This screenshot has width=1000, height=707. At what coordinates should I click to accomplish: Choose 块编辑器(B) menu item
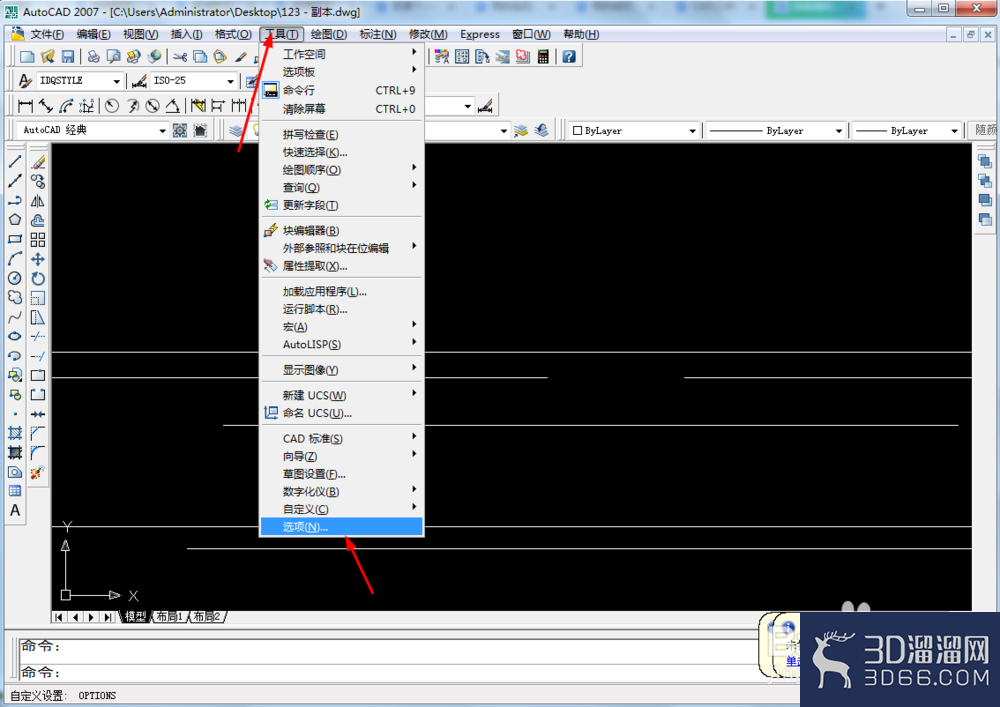[x=341, y=230]
